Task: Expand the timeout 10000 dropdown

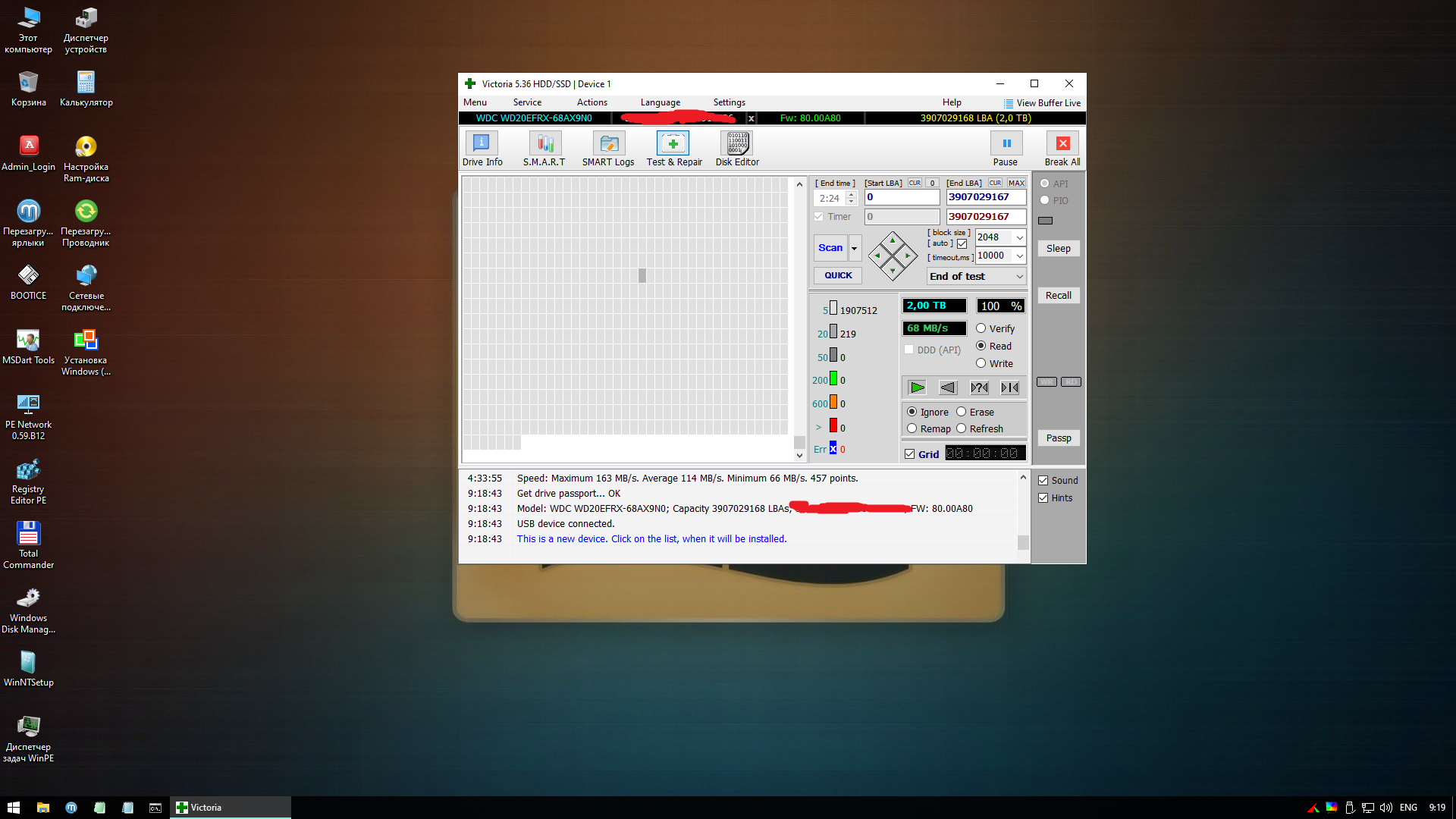Action: [x=1019, y=256]
